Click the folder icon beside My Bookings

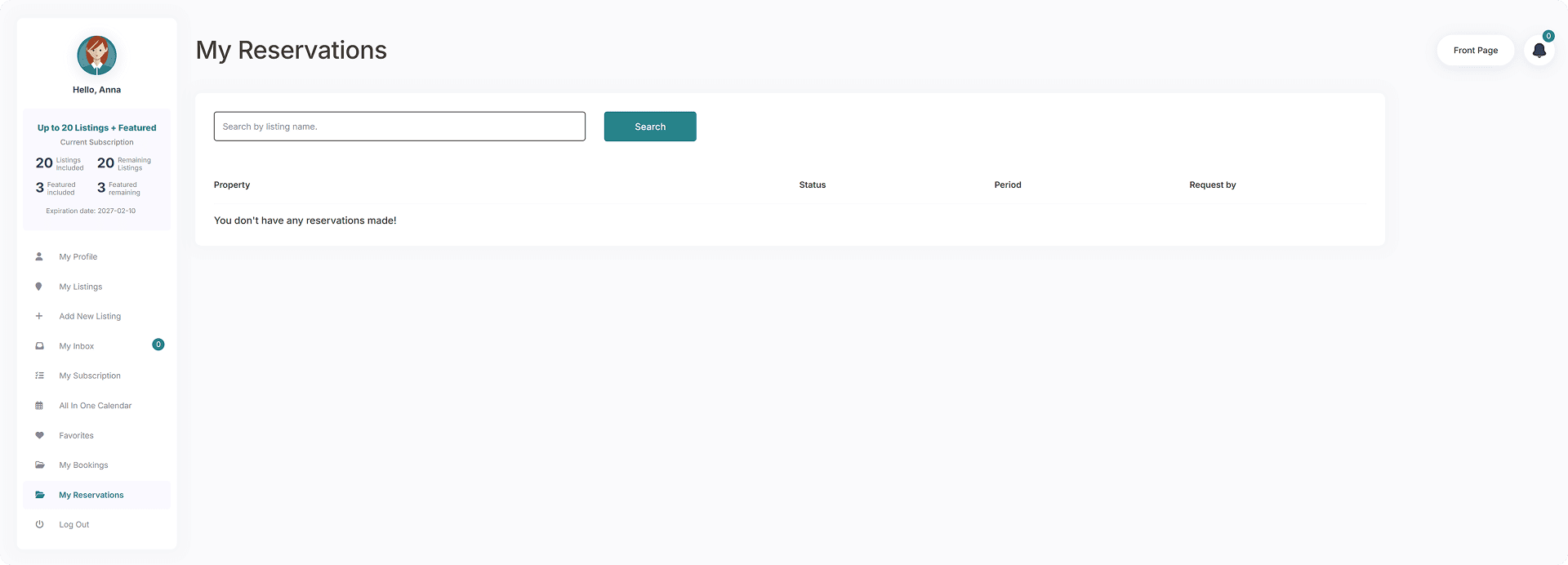39,465
